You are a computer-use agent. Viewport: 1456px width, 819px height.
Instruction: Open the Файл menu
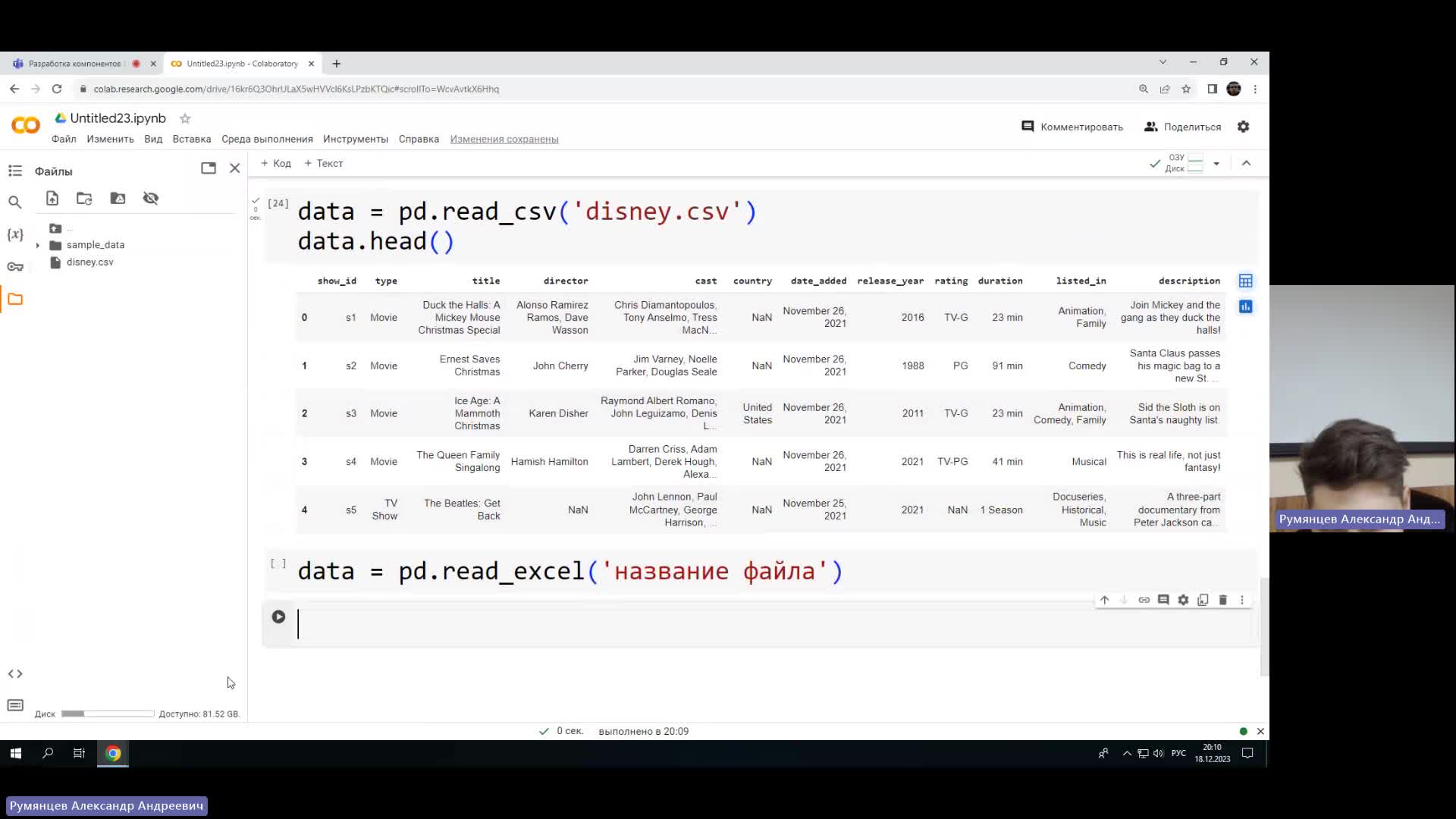tap(64, 140)
